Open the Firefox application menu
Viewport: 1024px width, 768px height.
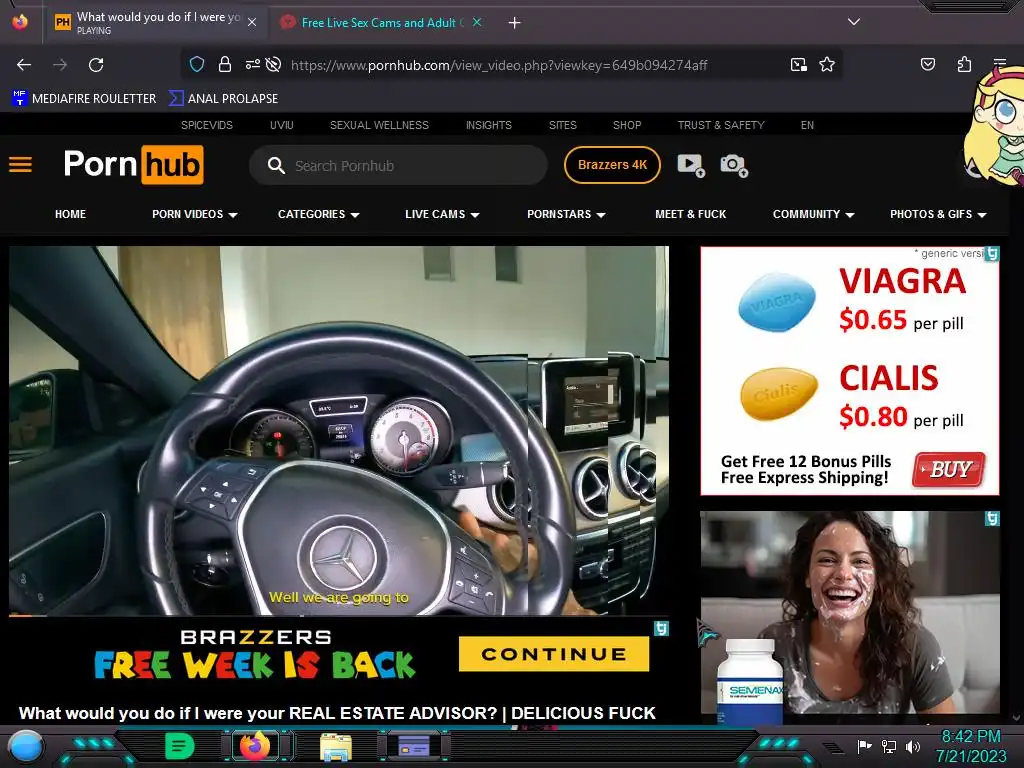point(1000,64)
